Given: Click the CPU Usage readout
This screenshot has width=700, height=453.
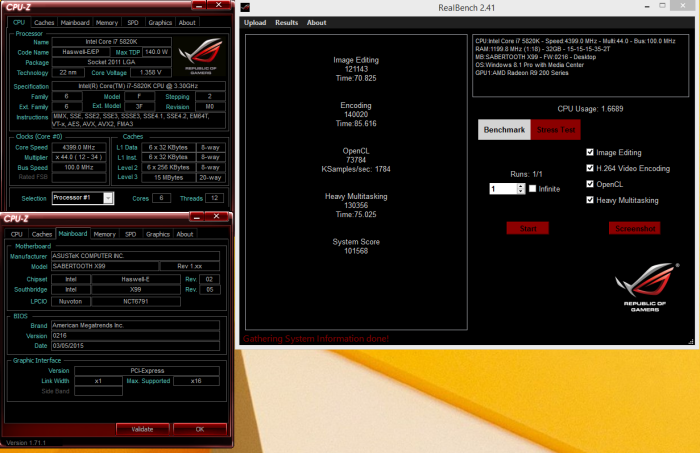Looking at the screenshot, I should [x=590, y=109].
